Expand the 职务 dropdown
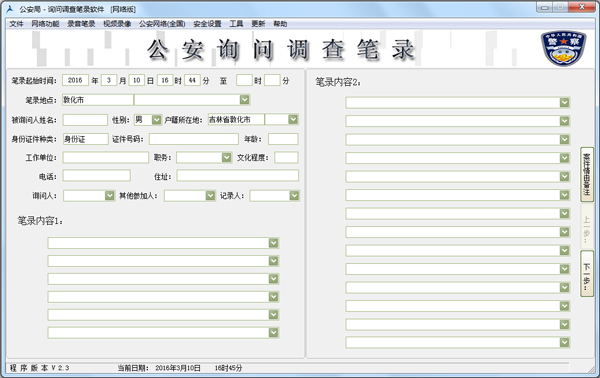600x378 pixels. point(227,157)
